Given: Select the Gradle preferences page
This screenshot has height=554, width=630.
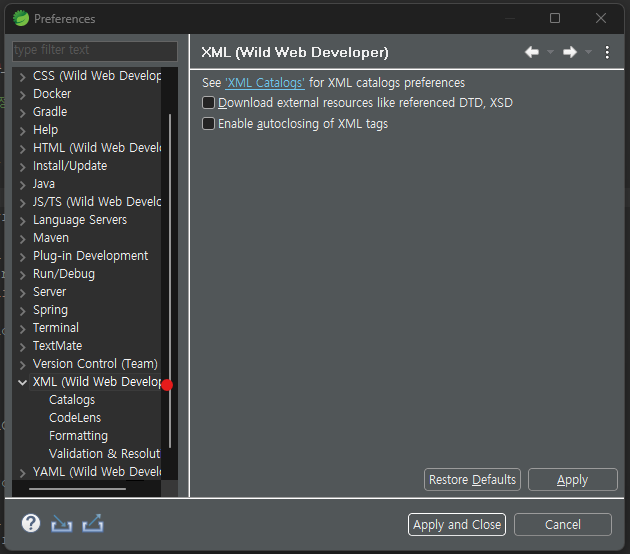Looking at the screenshot, I should pos(50,112).
